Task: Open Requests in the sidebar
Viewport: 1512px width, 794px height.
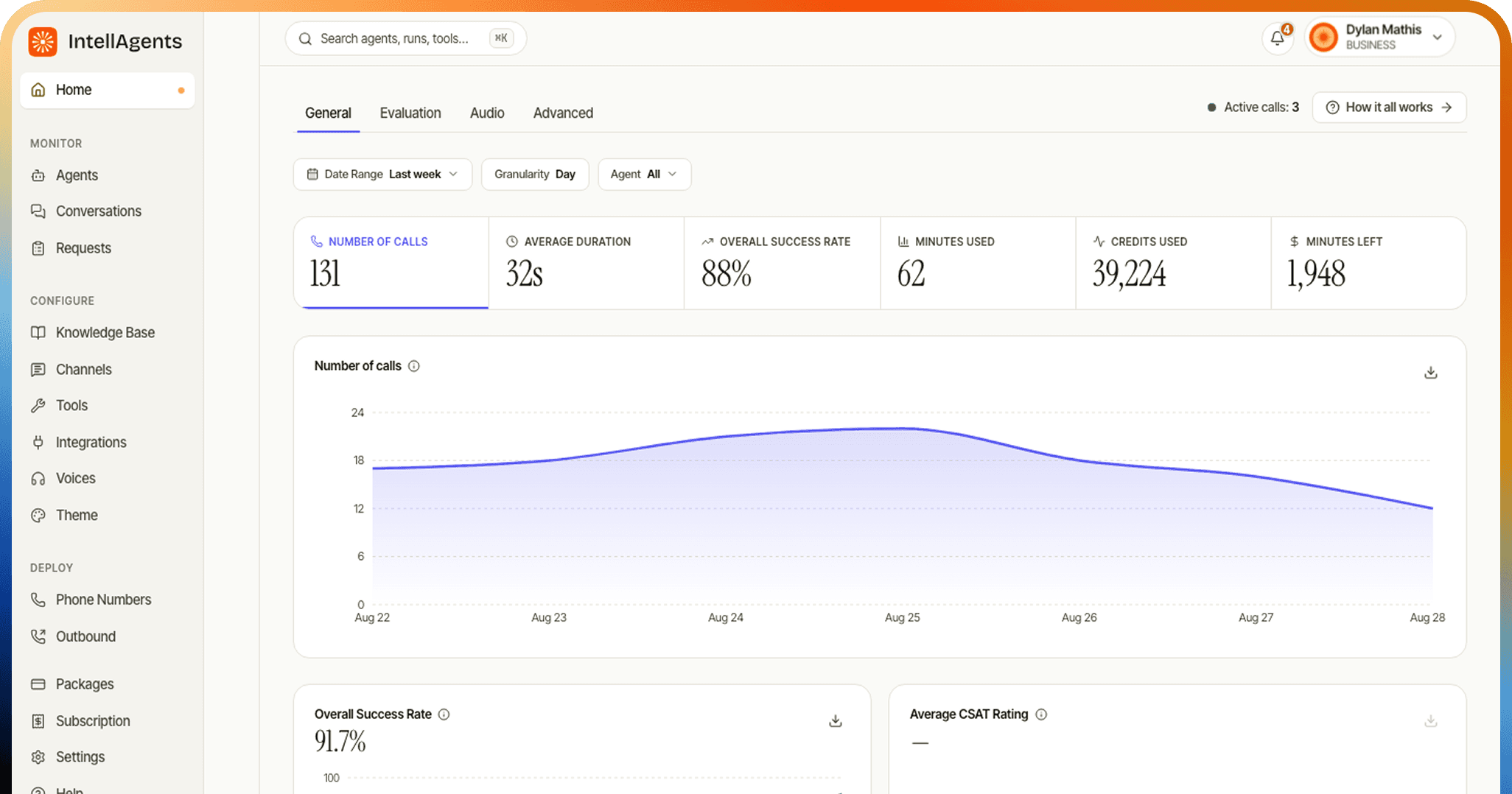Action: pyautogui.click(x=71, y=248)
